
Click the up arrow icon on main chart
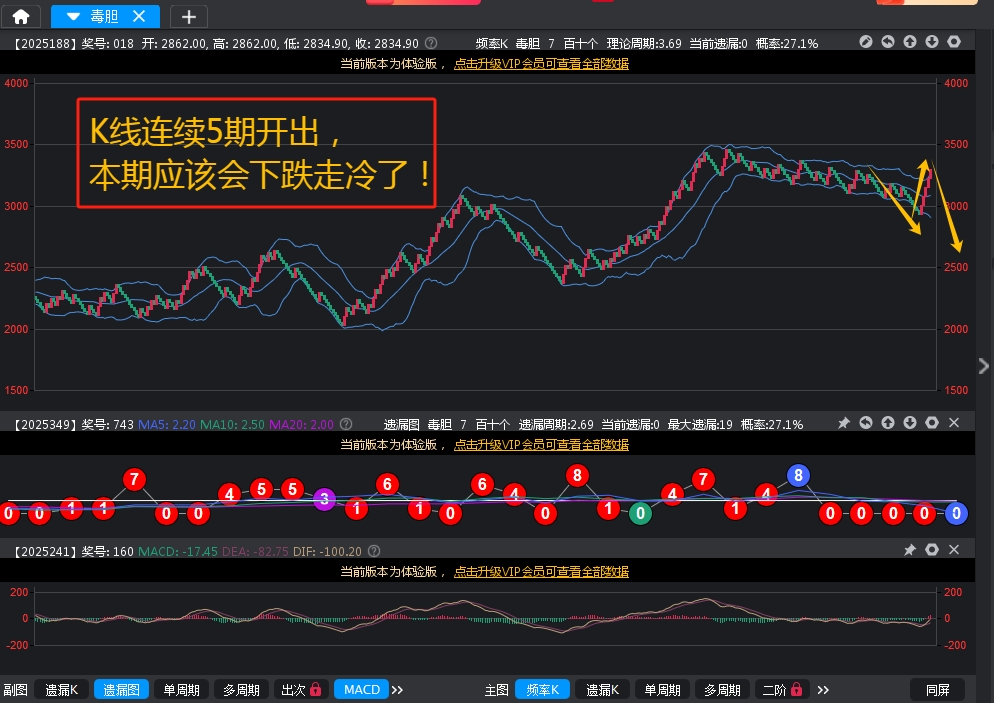(910, 42)
